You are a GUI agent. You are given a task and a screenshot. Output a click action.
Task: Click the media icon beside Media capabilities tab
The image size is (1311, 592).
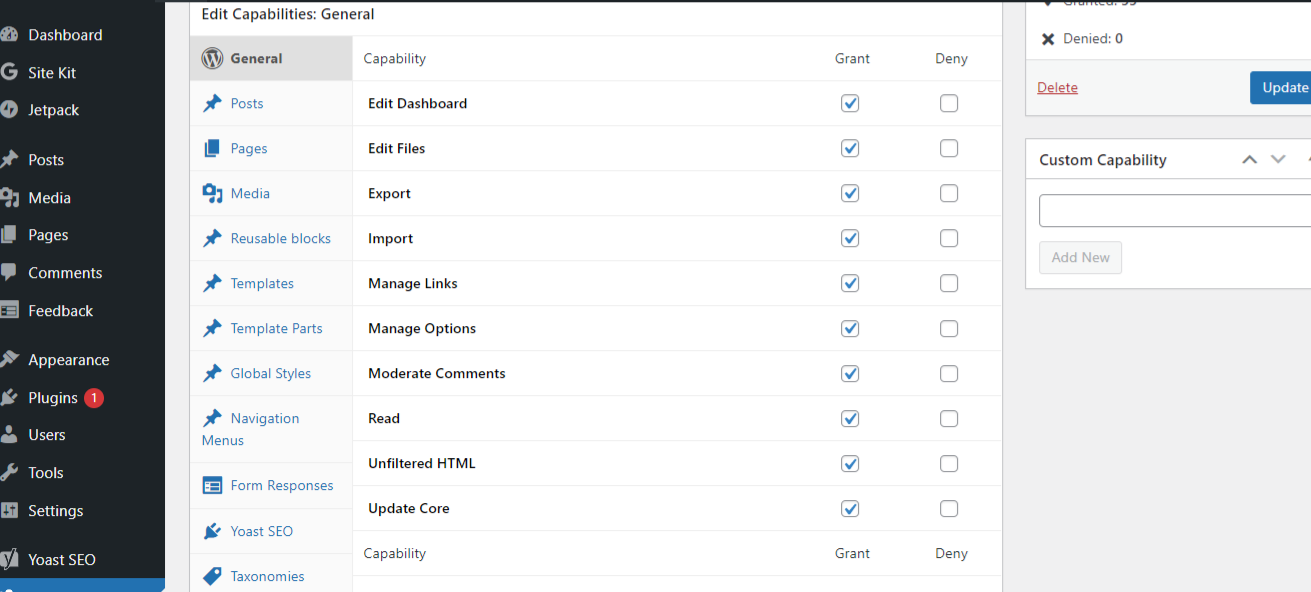(212, 193)
